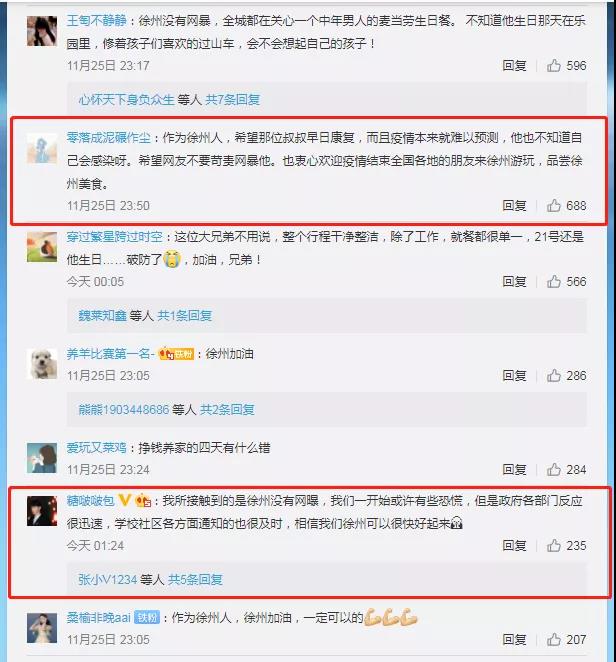Expand 共1条回复 under 魏莱知鑫

185,315
